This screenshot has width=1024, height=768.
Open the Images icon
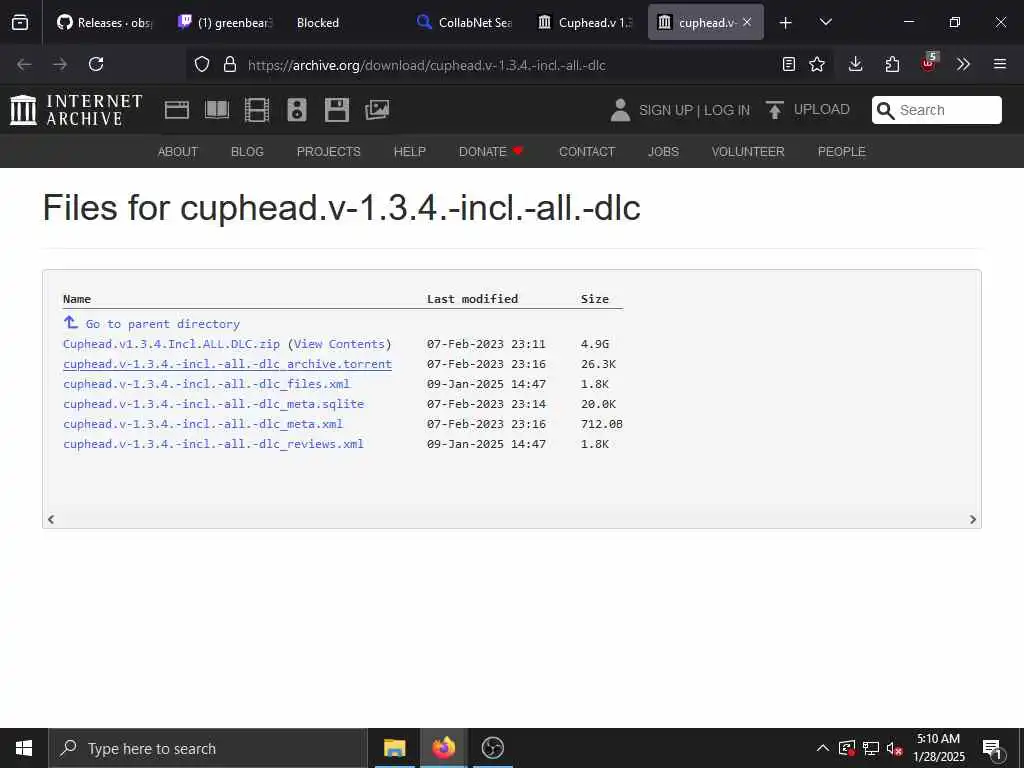click(x=377, y=110)
